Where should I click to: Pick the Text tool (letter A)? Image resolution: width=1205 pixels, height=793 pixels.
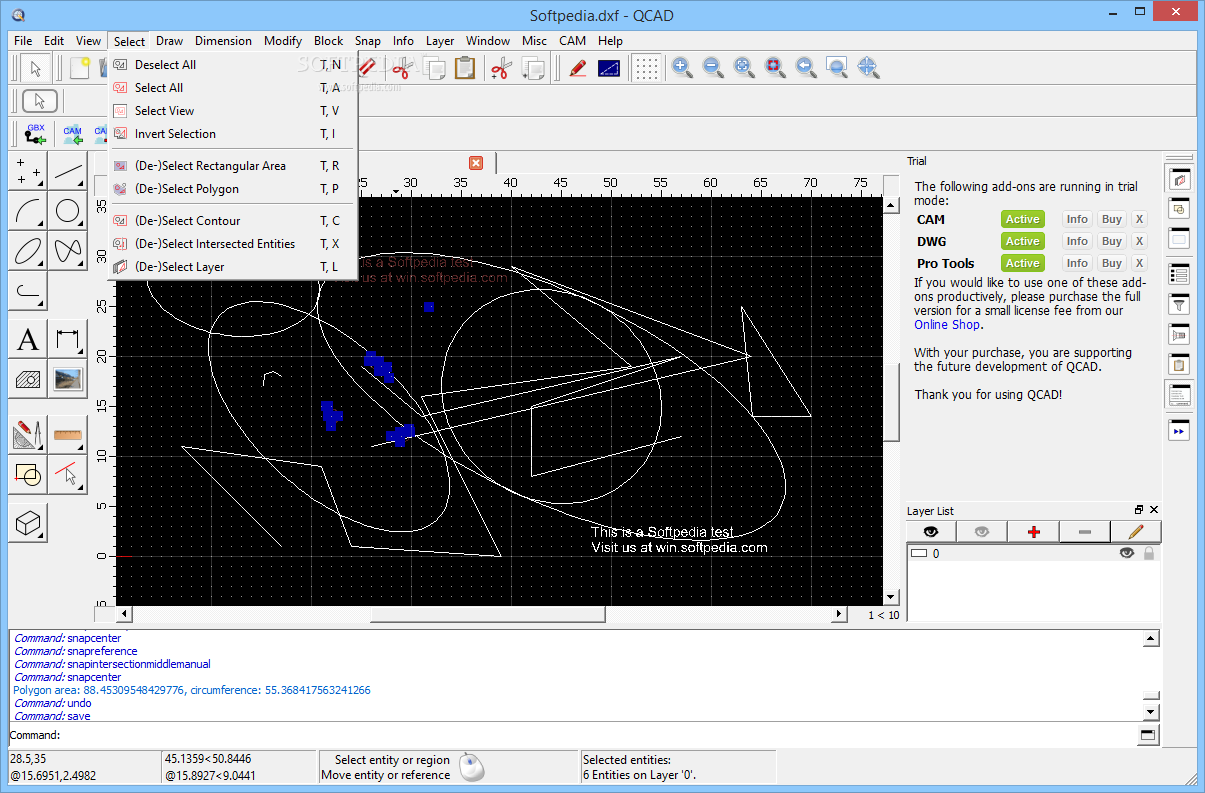(28, 339)
